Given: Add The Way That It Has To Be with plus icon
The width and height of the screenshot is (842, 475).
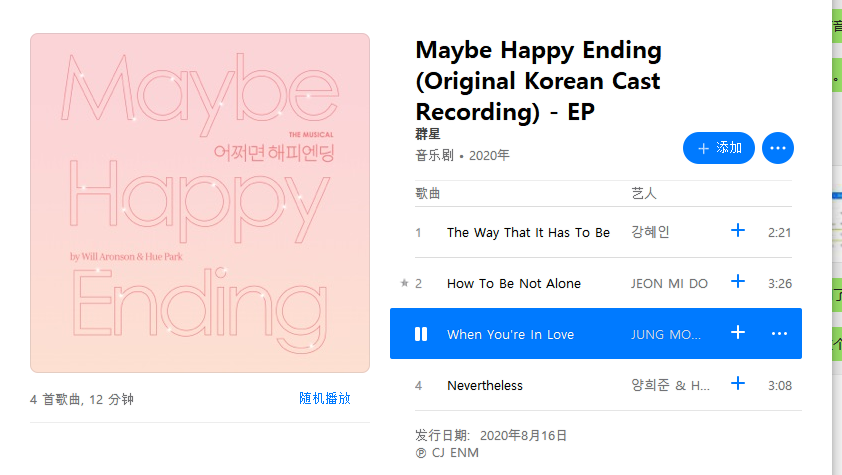Looking at the screenshot, I should [x=738, y=230].
